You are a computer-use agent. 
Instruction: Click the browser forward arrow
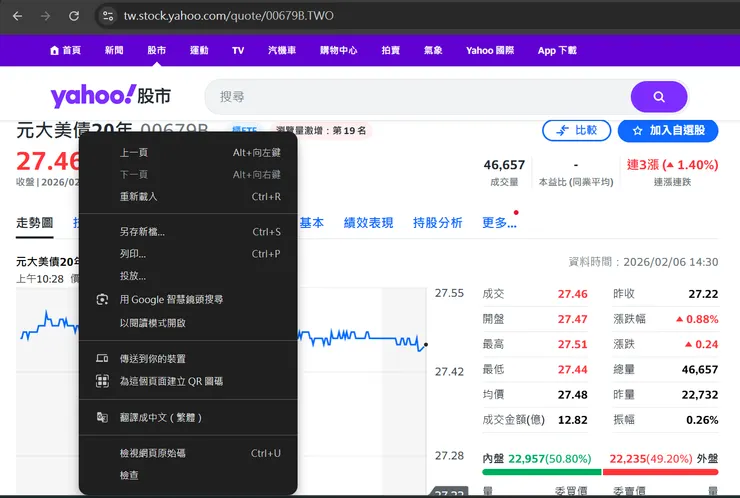45,16
